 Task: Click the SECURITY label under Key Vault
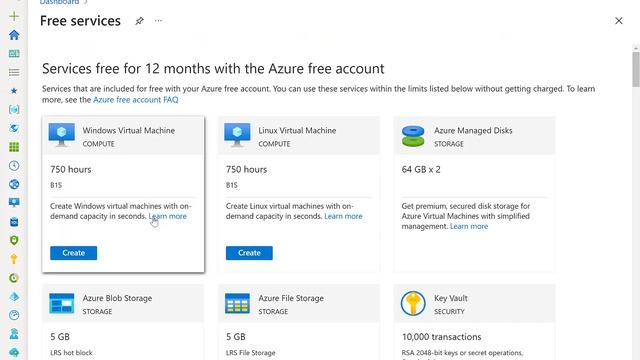[x=449, y=311]
